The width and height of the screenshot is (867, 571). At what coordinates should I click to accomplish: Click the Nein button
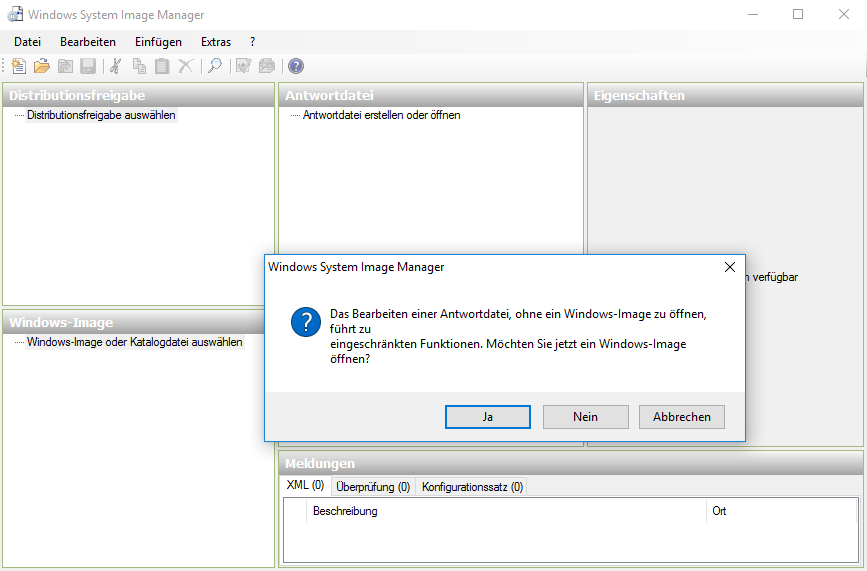click(586, 417)
